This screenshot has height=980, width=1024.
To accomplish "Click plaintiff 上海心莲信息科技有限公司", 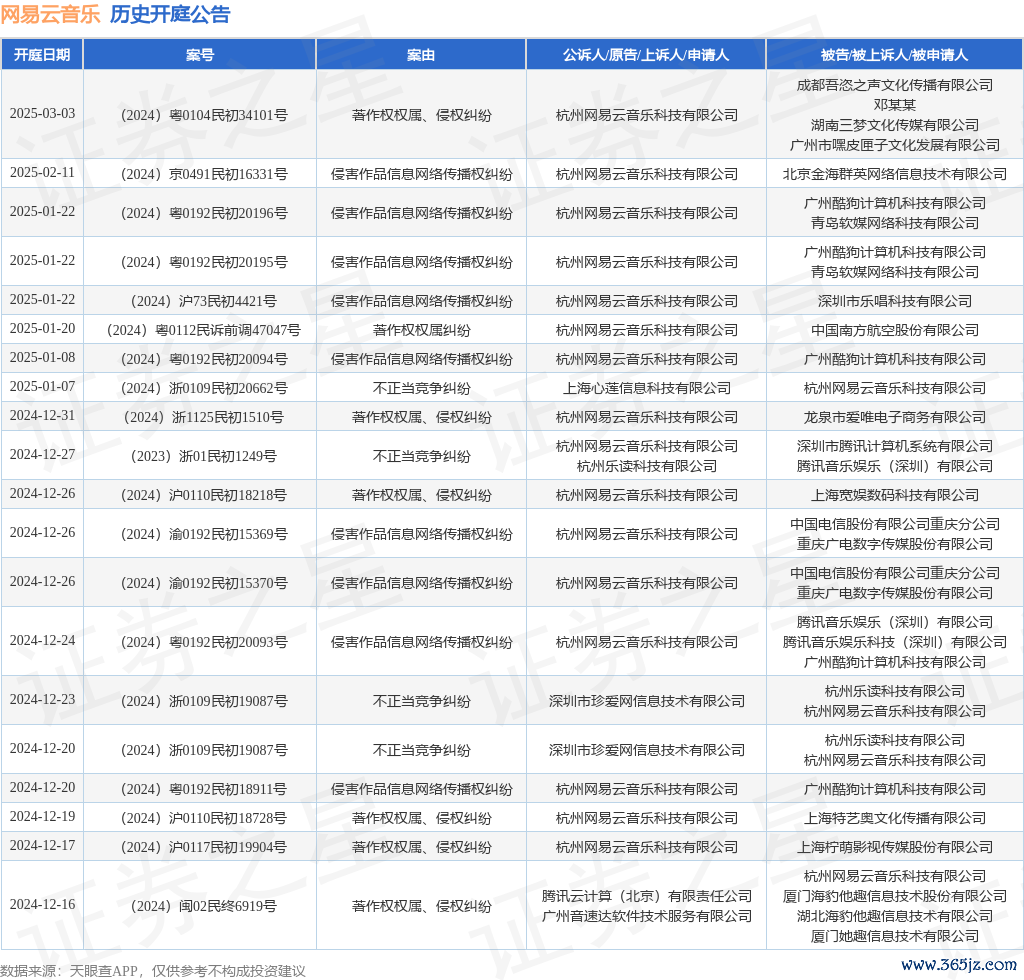I will click(x=647, y=388).
